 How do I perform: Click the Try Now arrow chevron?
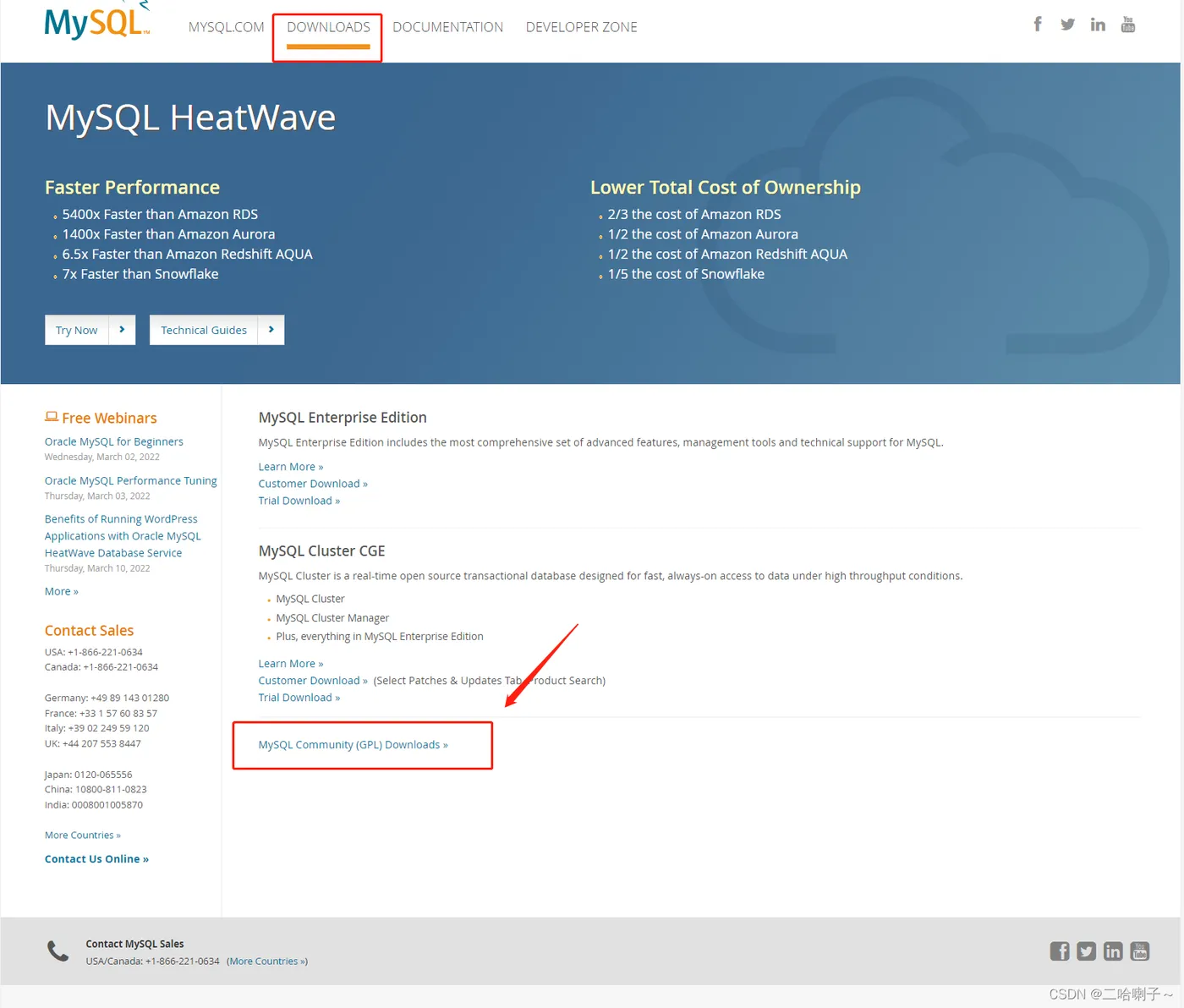pyautogui.click(x=122, y=330)
